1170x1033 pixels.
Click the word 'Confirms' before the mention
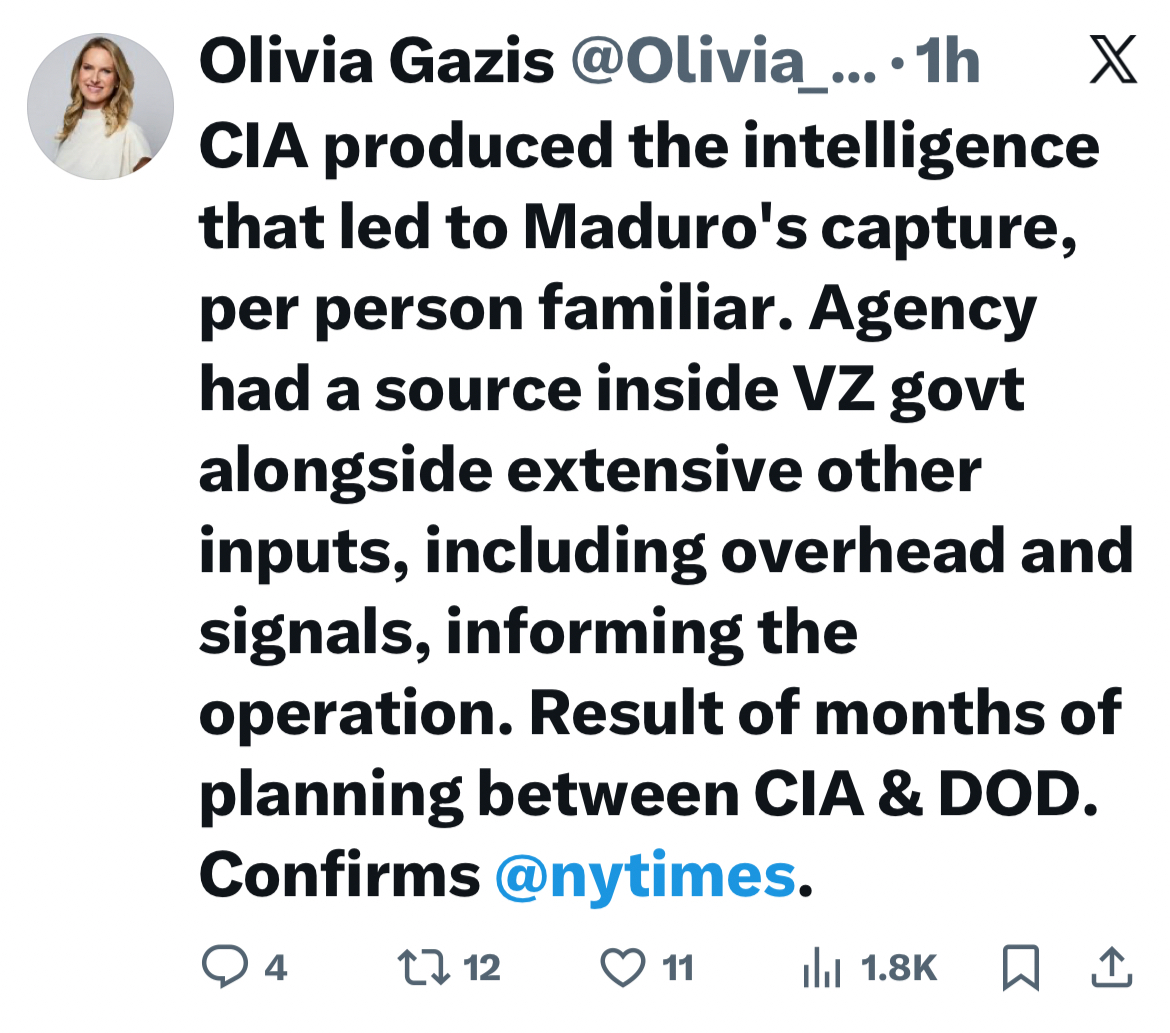click(x=340, y=875)
